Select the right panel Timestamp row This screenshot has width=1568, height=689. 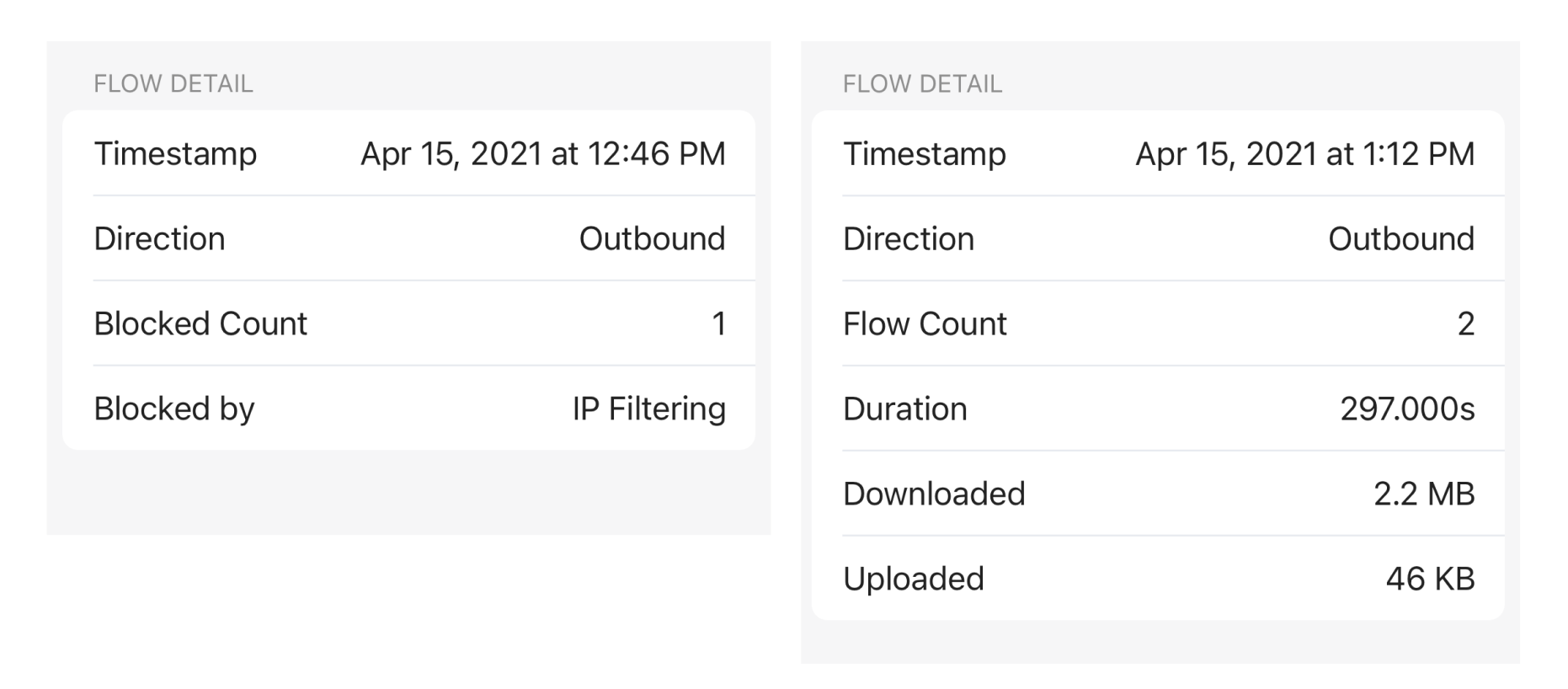click(x=1158, y=153)
